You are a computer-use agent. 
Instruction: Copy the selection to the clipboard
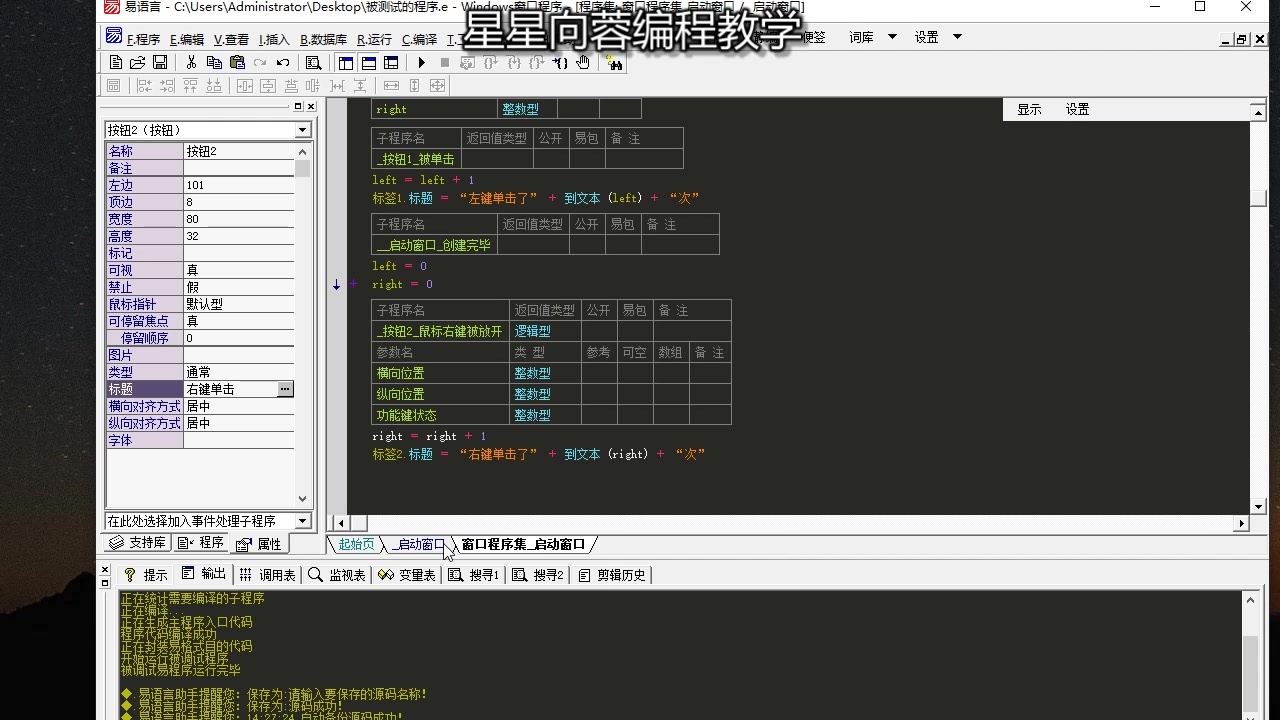(214, 62)
